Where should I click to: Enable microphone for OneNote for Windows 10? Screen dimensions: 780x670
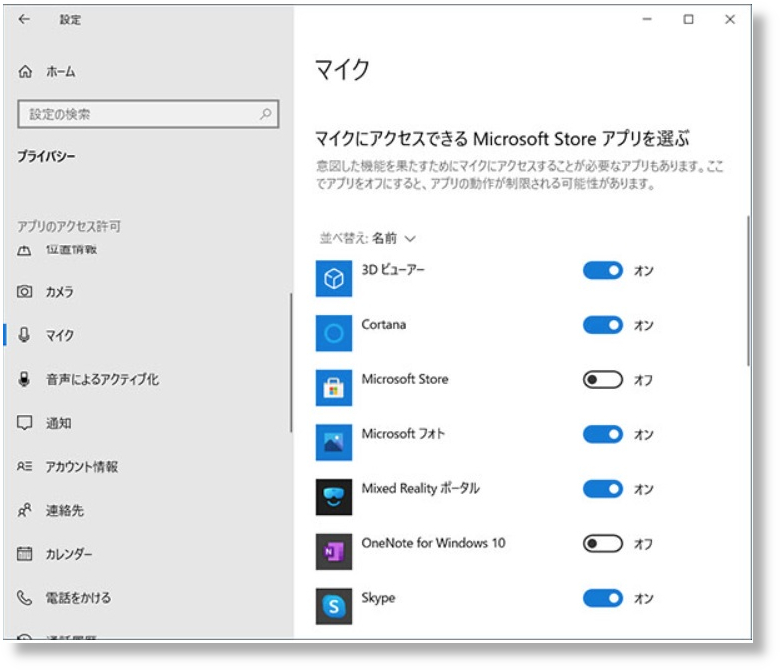[603, 544]
